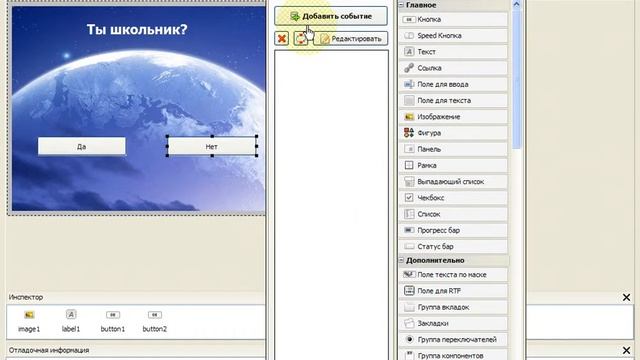Screen dimensions: 640x360
Task: Click the component palette scrollbar thumb
Action: 516,80
